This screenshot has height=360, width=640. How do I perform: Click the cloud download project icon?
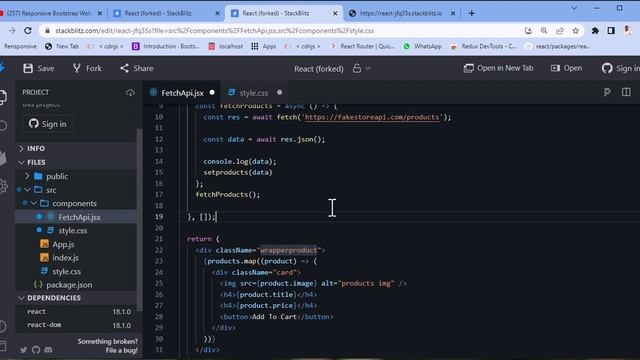coord(130,93)
